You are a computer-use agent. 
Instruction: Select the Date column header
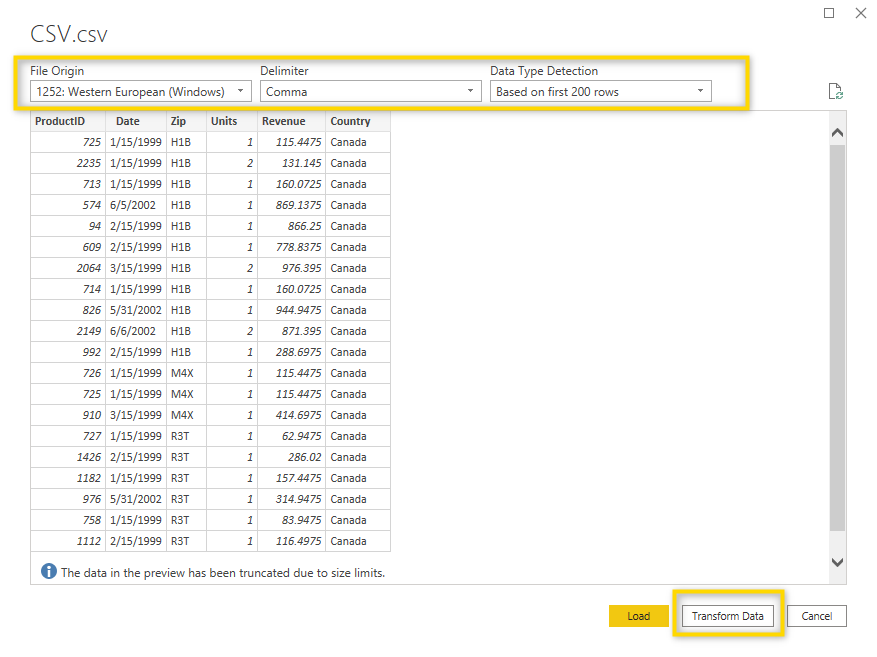(136, 121)
